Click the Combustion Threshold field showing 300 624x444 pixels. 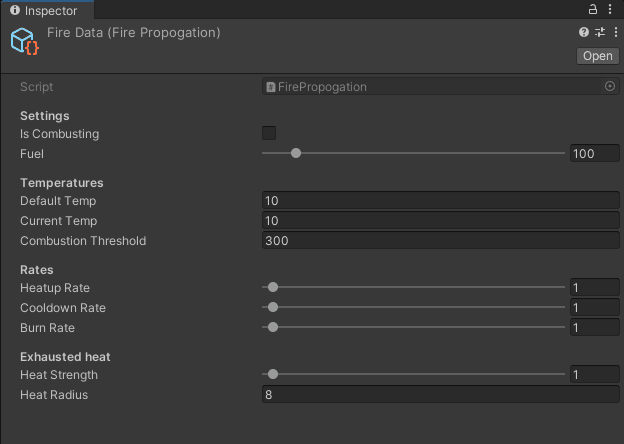point(441,240)
